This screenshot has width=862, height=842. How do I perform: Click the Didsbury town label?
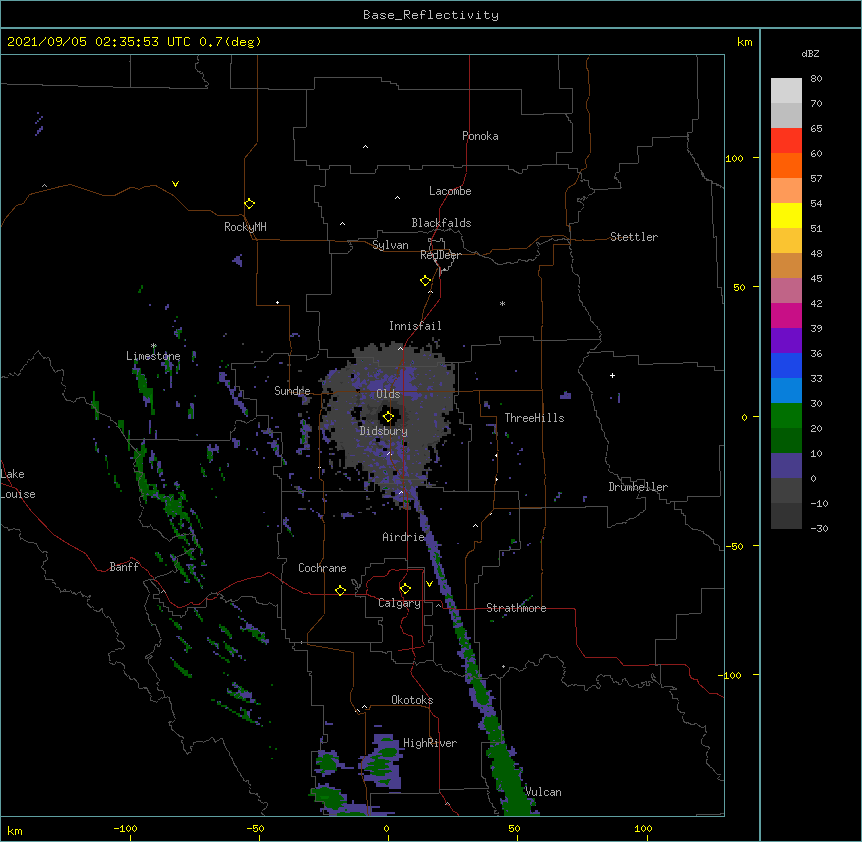[x=384, y=431]
